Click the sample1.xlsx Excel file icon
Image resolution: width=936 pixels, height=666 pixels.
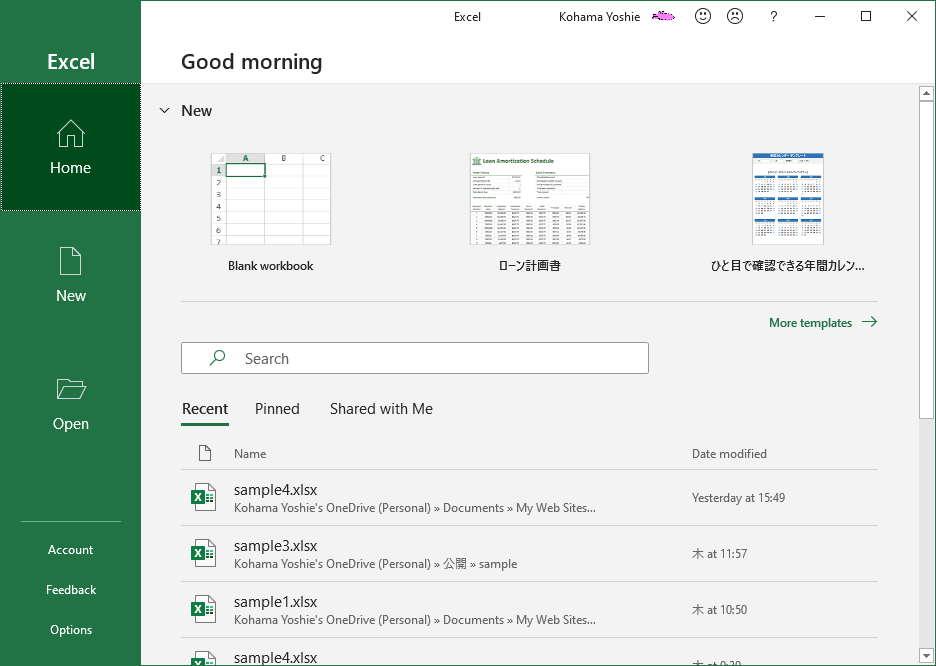(x=203, y=609)
